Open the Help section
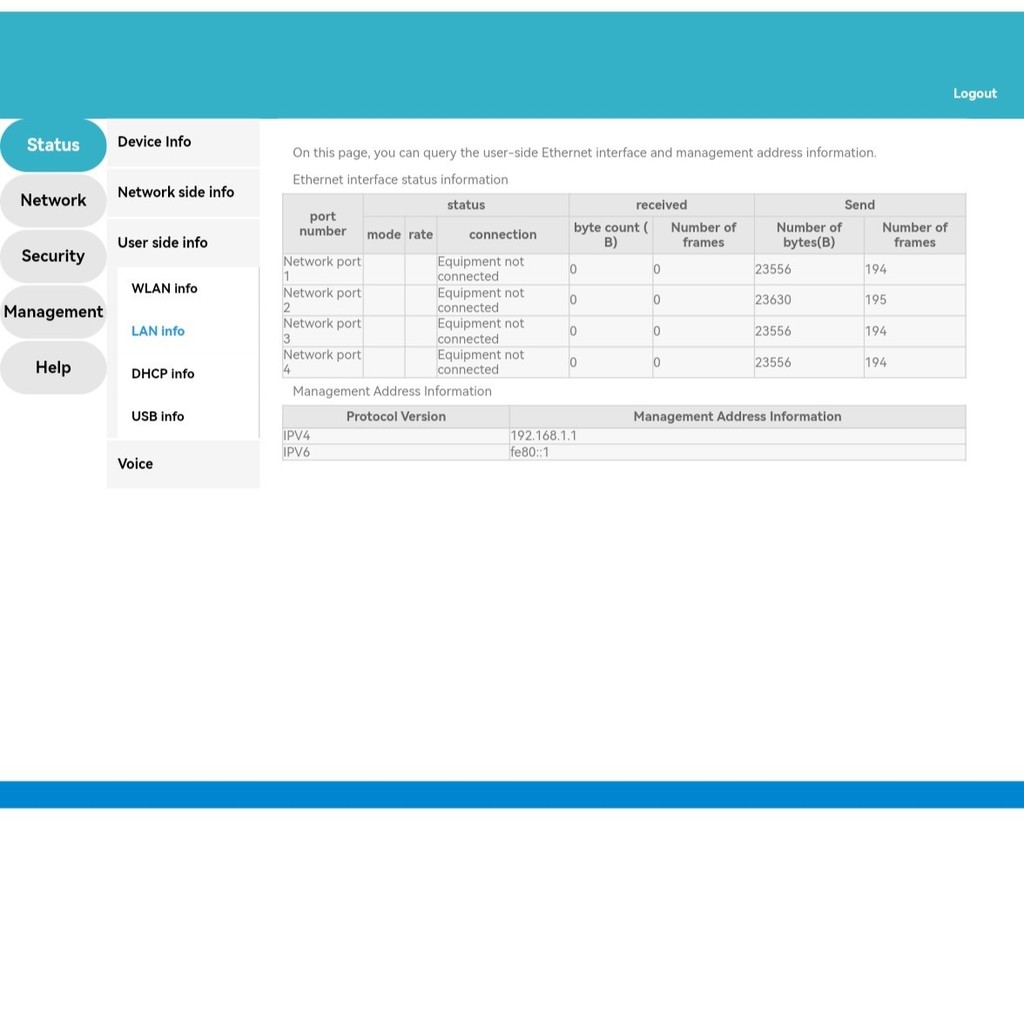Viewport: 1024px width, 1024px height. coord(53,367)
